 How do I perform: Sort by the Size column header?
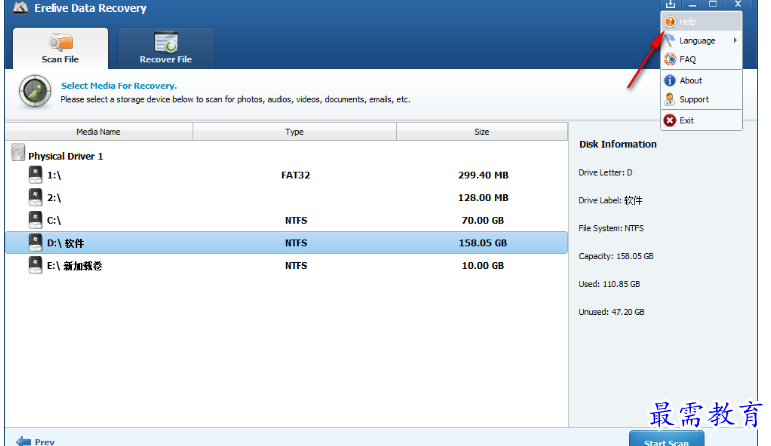coord(482,132)
